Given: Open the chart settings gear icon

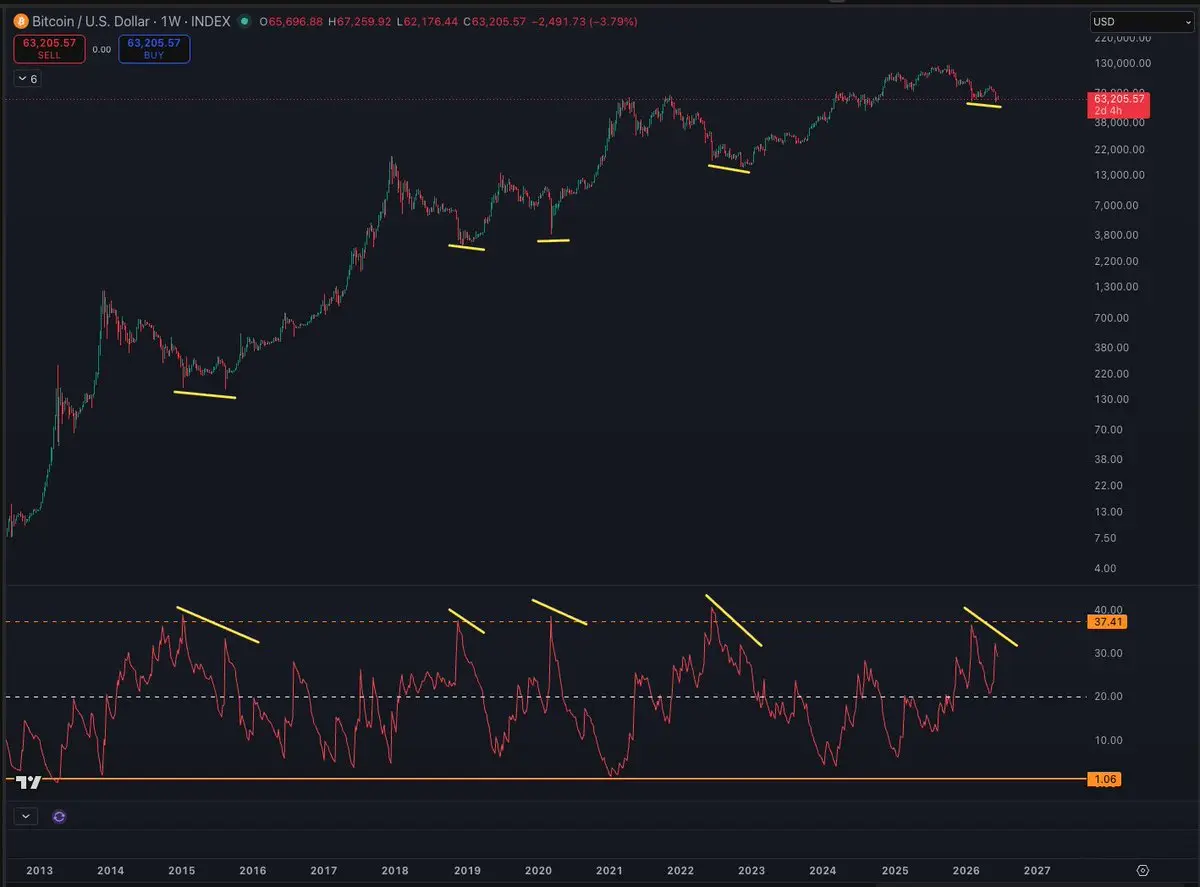Looking at the screenshot, I should (1143, 871).
